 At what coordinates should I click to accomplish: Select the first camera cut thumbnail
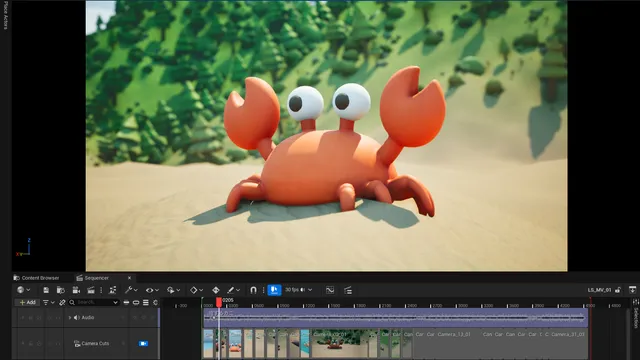(x=208, y=344)
